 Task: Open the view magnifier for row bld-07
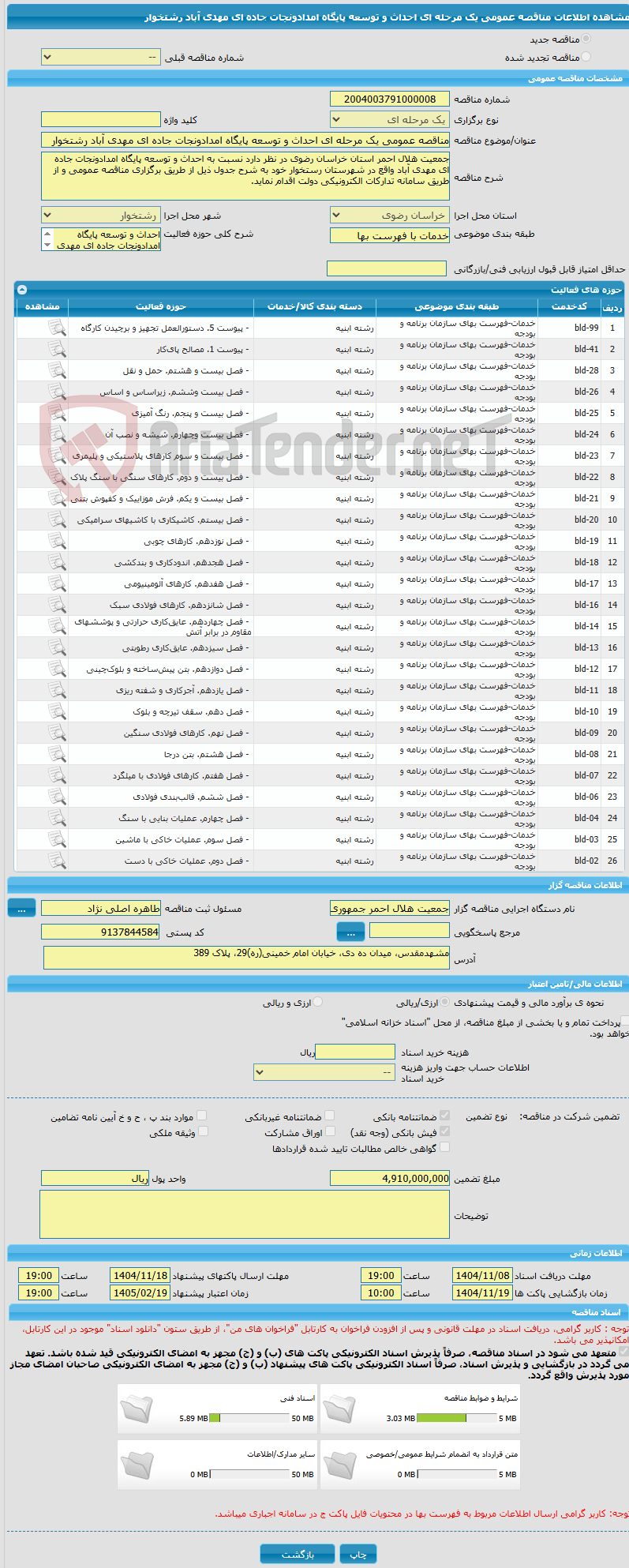click(x=57, y=775)
